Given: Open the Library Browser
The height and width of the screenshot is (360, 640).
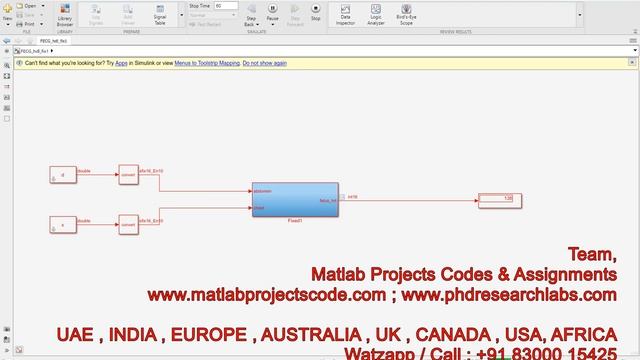Looking at the screenshot, I should coord(64,15).
